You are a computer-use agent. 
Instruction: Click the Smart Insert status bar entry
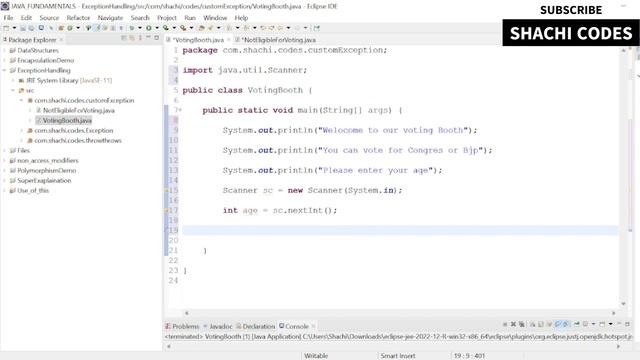[398, 356]
